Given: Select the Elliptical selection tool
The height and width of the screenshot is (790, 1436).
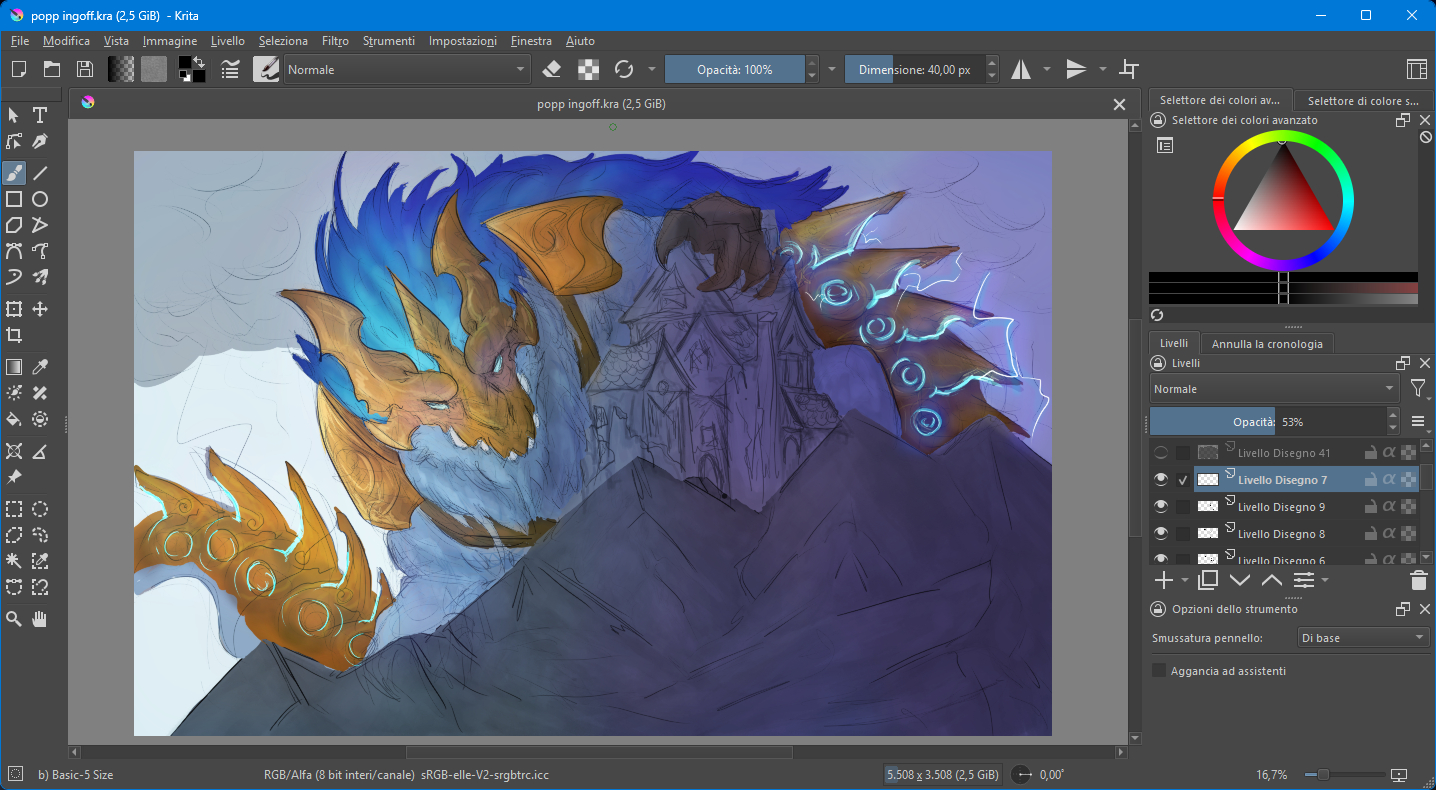Looking at the screenshot, I should pyautogui.click(x=40, y=509).
